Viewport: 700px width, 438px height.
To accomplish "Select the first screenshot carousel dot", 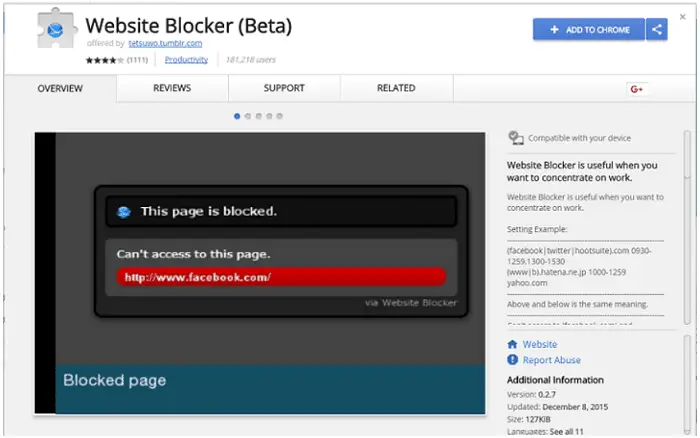I will (237, 116).
